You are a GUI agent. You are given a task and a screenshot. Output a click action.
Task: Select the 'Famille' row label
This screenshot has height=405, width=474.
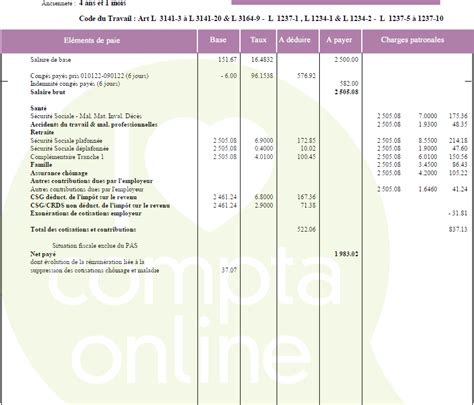[x=41, y=165]
